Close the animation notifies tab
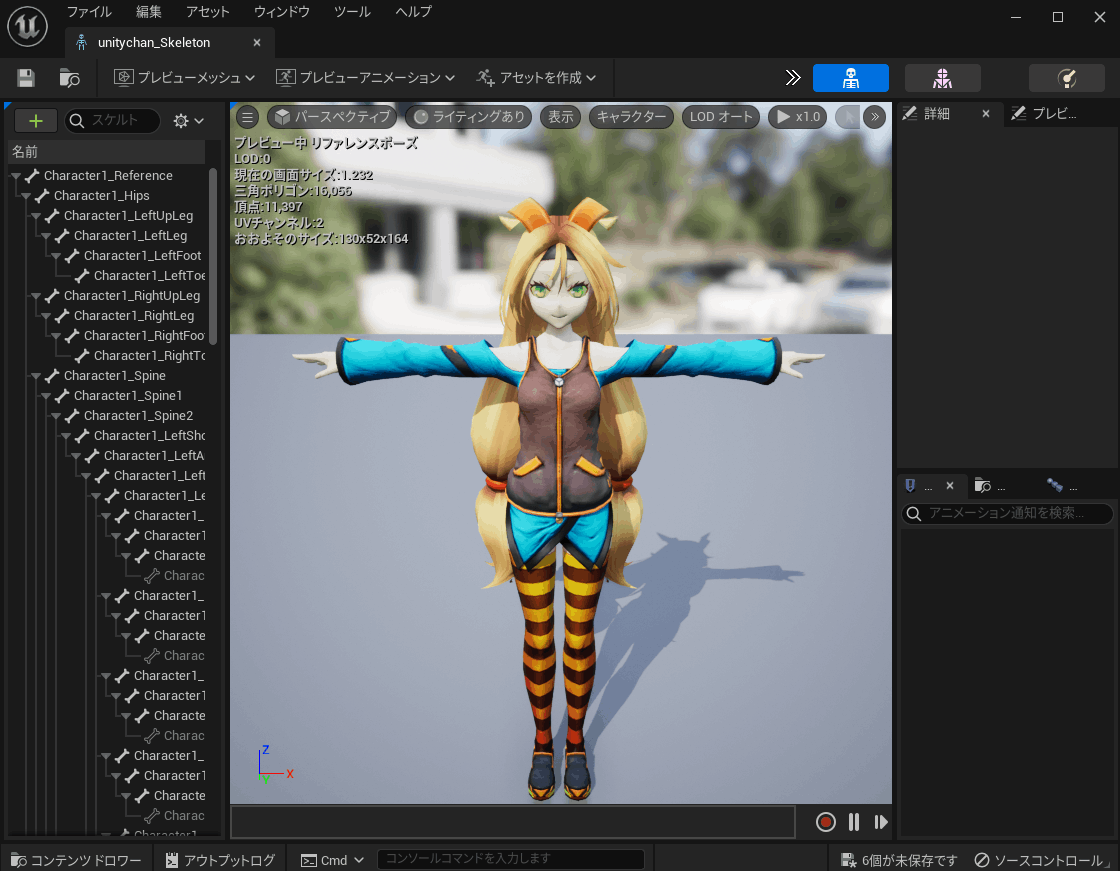Image resolution: width=1120 pixels, height=871 pixels. point(950,486)
